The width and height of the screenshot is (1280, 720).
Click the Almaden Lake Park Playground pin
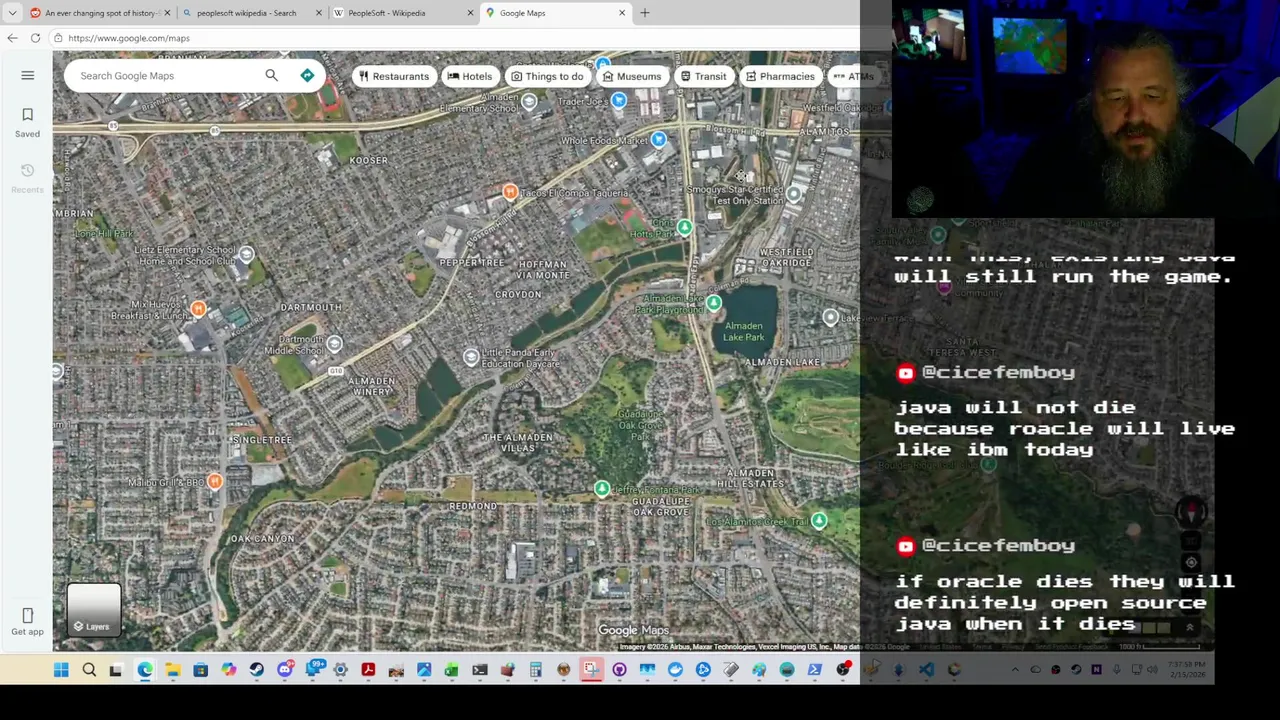[x=713, y=302]
